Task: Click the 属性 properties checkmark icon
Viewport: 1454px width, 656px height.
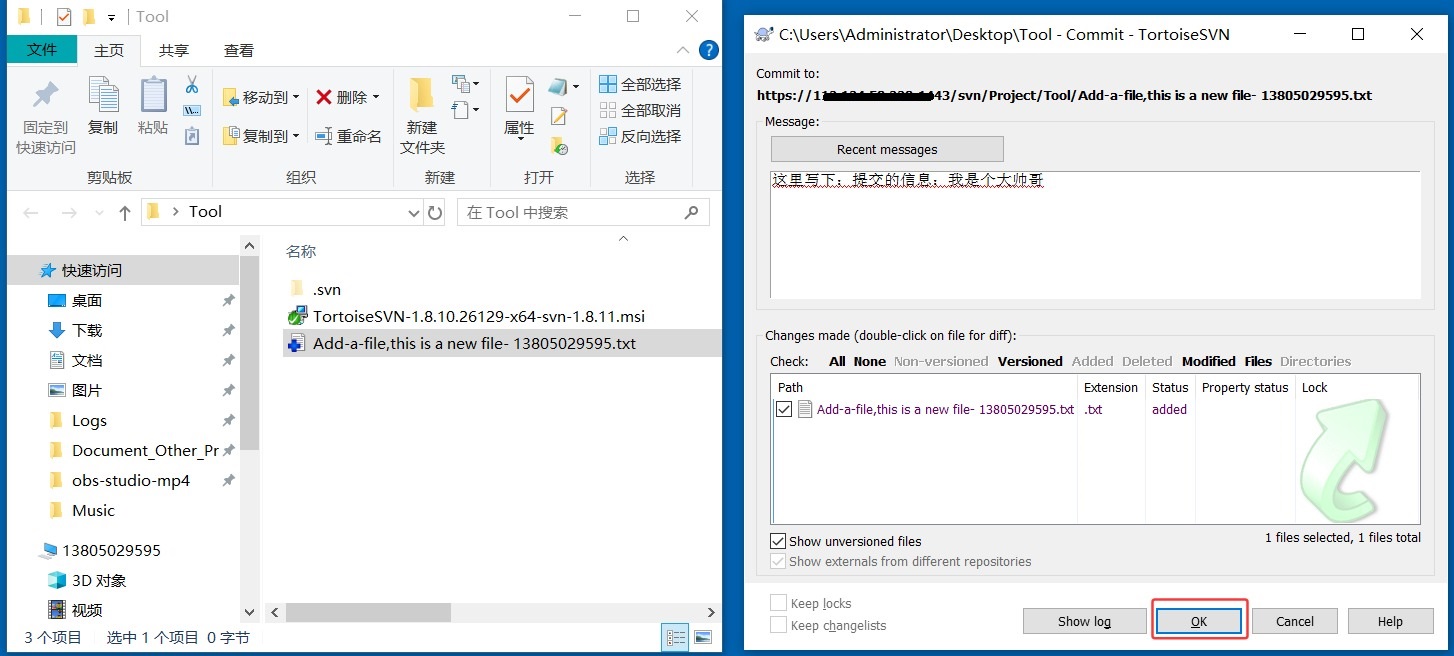Action: [519, 95]
